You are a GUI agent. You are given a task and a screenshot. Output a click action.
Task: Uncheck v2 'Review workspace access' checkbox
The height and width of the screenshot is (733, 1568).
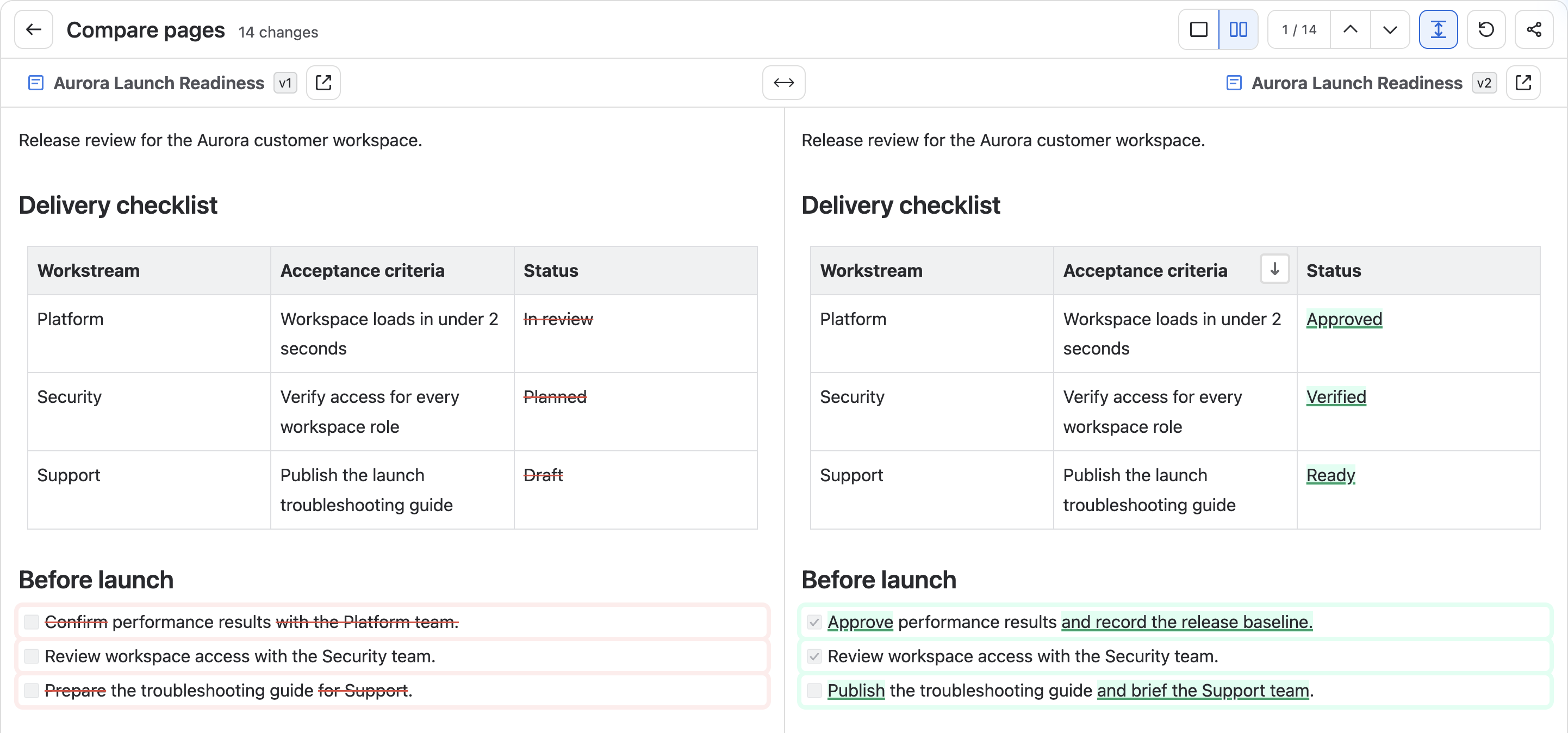pyautogui.click(x=814, y=656)
